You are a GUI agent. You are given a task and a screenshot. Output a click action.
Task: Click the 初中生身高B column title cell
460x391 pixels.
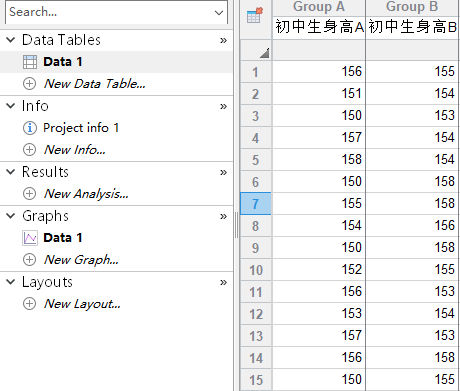coord(412,27)
